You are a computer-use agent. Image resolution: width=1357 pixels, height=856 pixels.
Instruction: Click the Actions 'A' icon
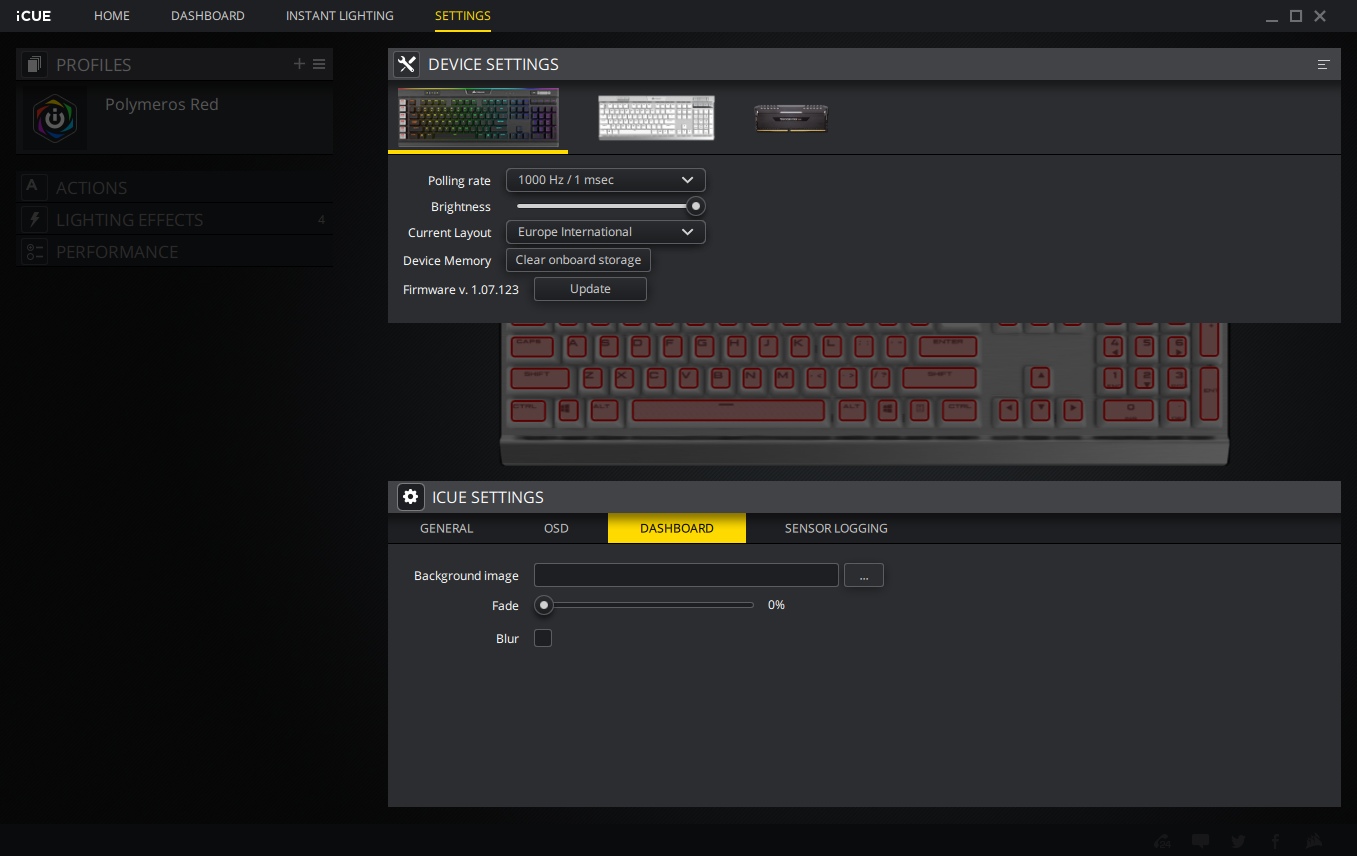coord(34,187)
